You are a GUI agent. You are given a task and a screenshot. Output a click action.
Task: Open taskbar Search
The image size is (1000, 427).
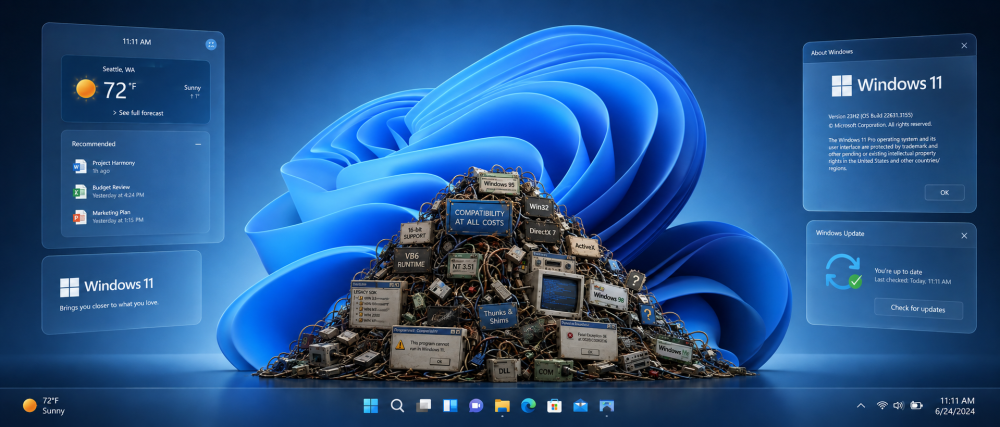(x=397, y=405)
